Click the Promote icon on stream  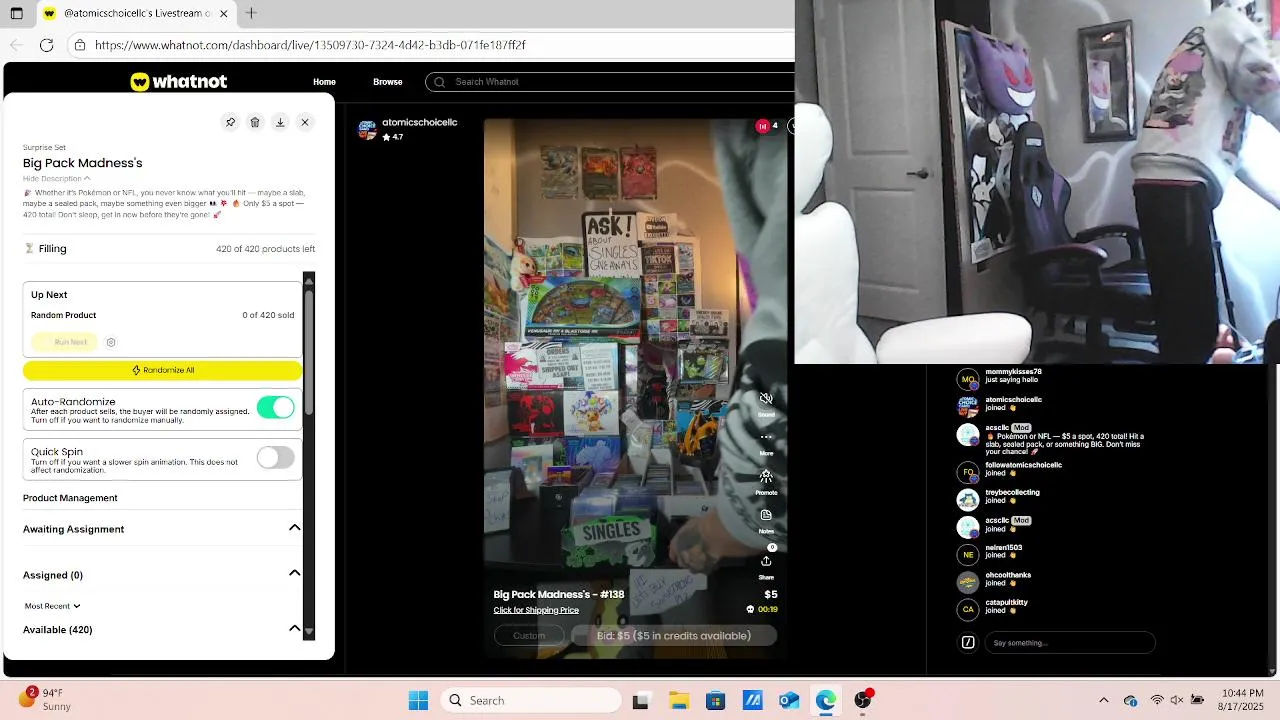pyautogui.click(x=766, y=476)
